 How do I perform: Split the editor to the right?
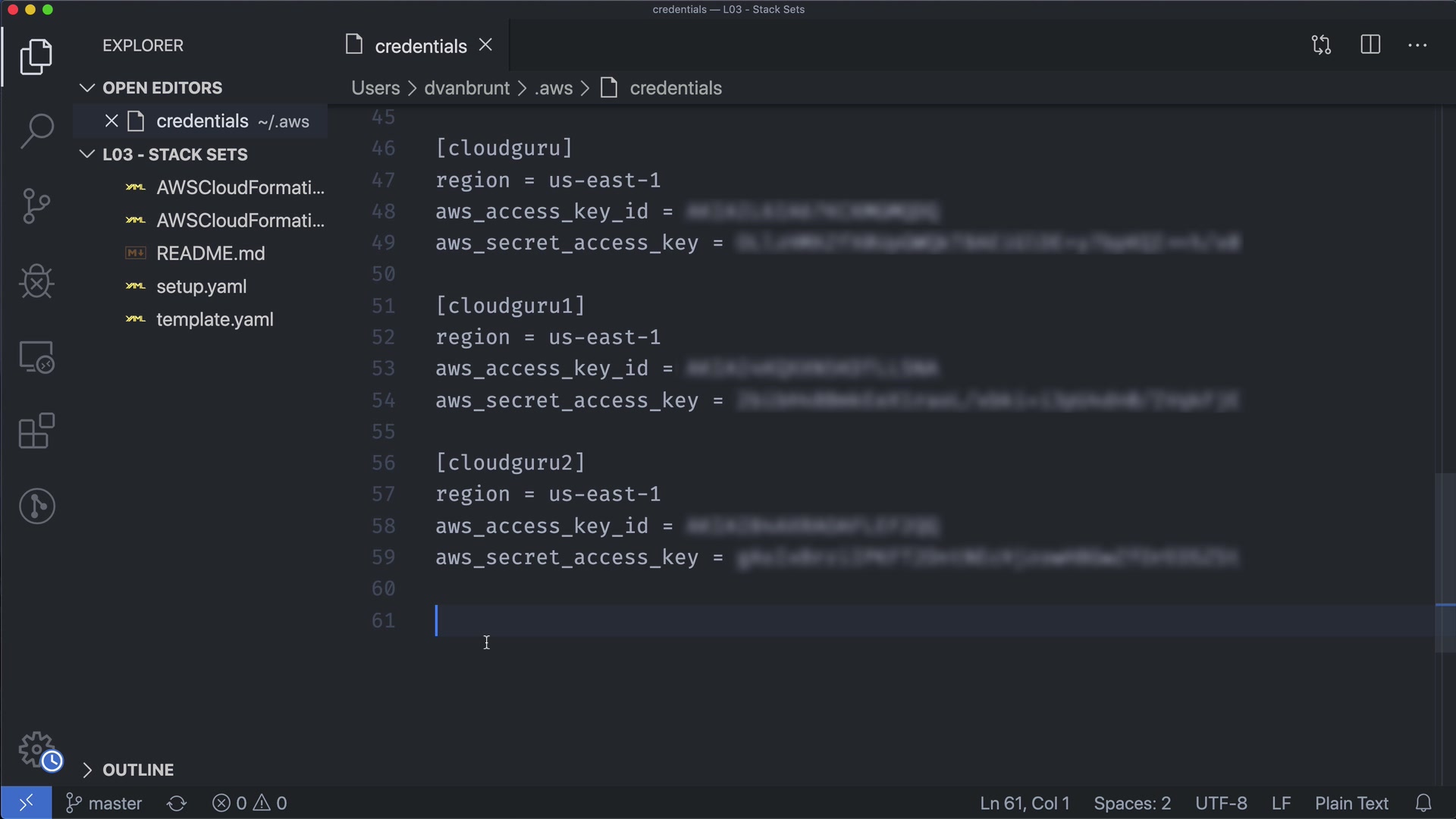1370,45
